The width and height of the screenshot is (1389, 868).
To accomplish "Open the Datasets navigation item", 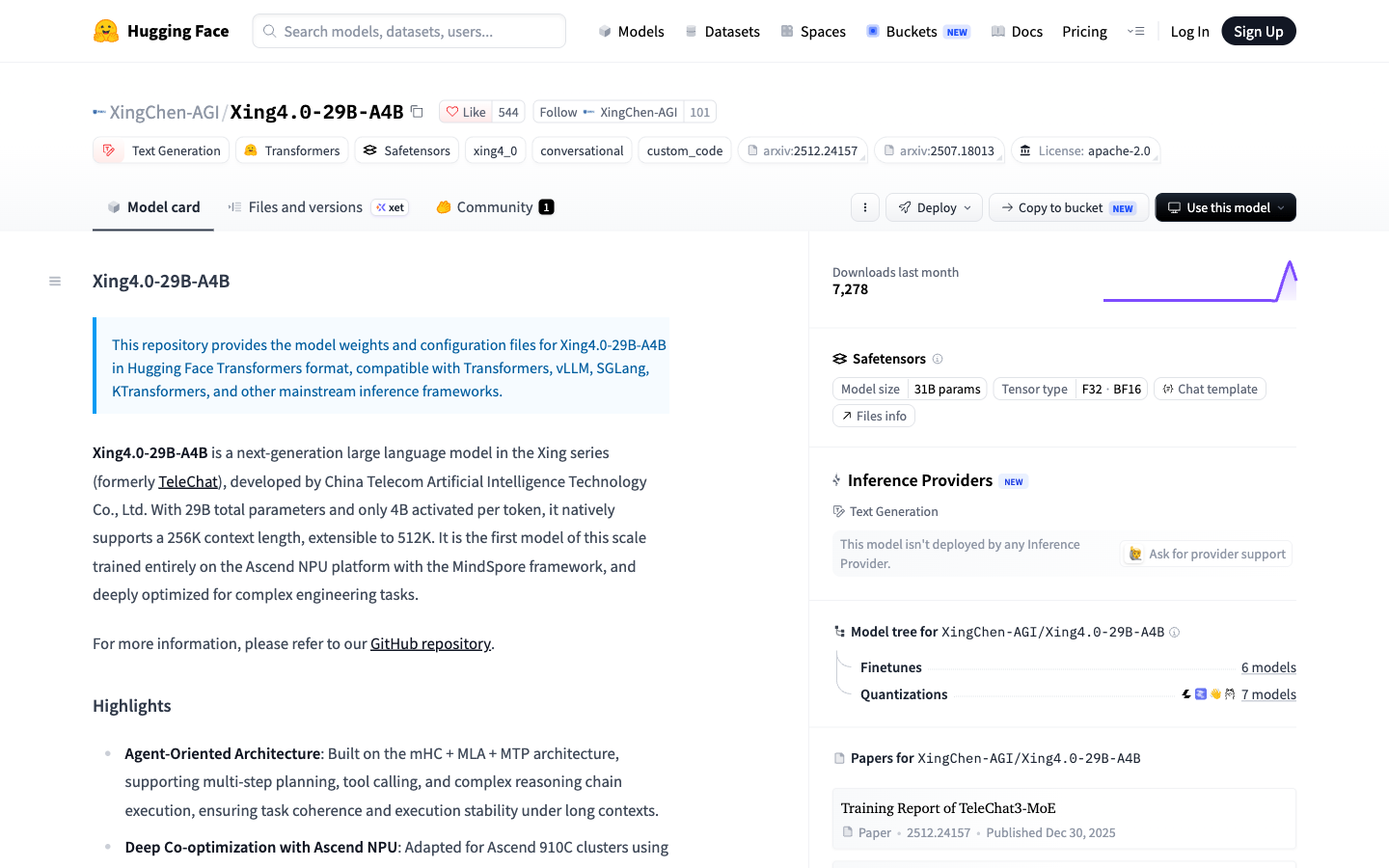I will click(722, 31).
